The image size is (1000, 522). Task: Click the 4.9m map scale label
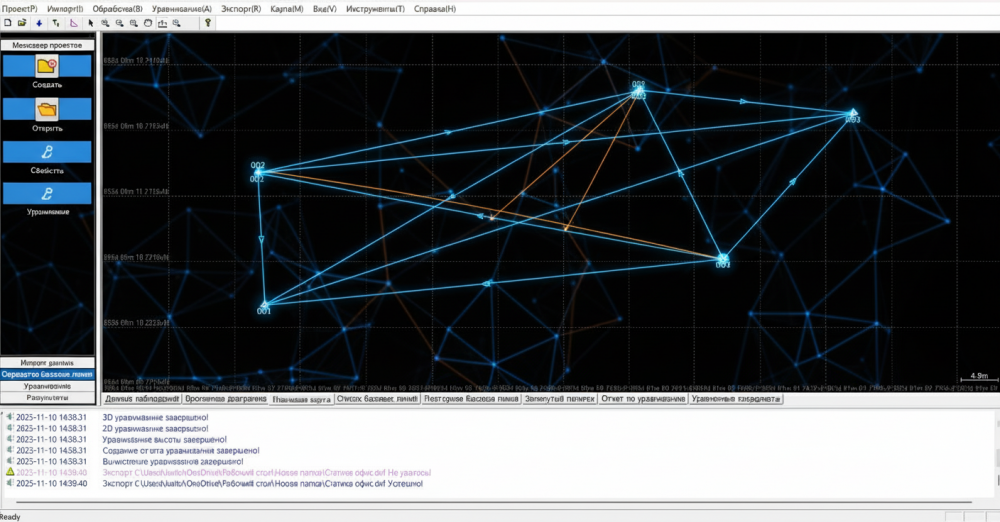(979, 376)
